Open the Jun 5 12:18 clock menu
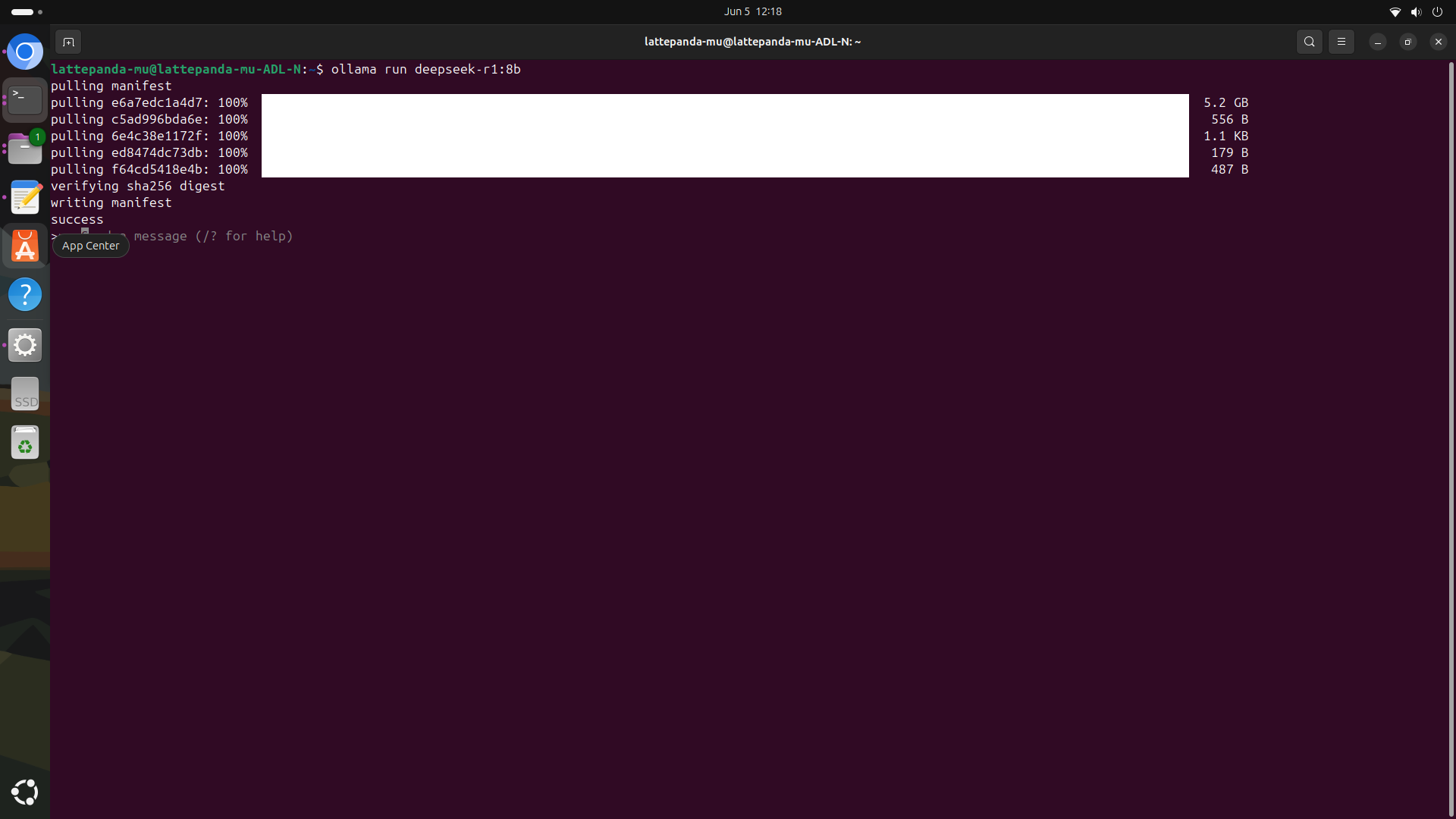 click(753, 11)
